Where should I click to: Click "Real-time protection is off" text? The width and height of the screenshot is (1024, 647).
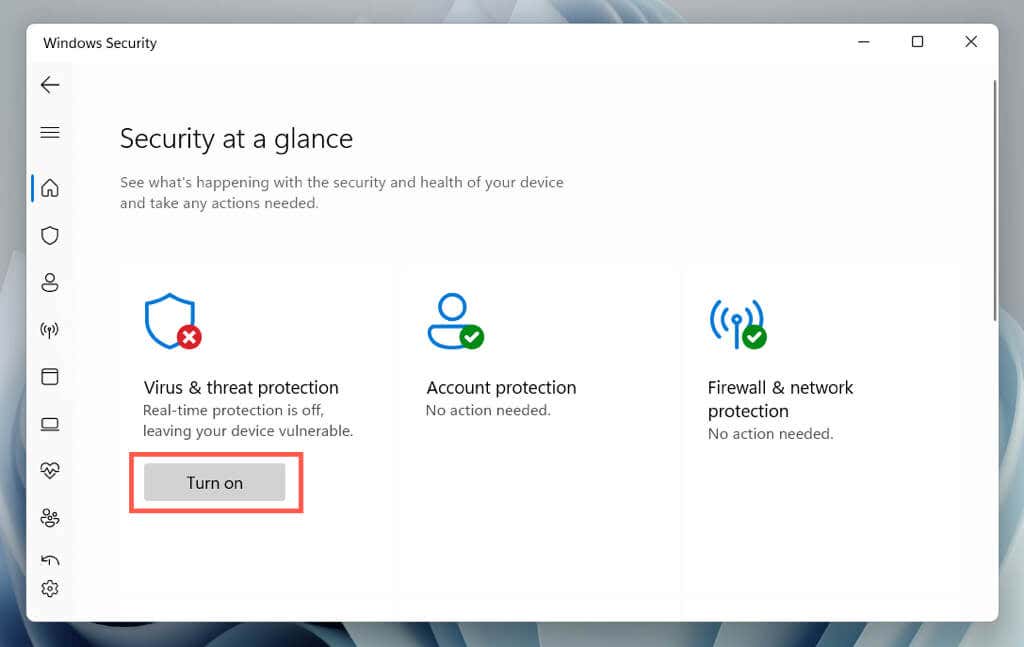(233, 410)
